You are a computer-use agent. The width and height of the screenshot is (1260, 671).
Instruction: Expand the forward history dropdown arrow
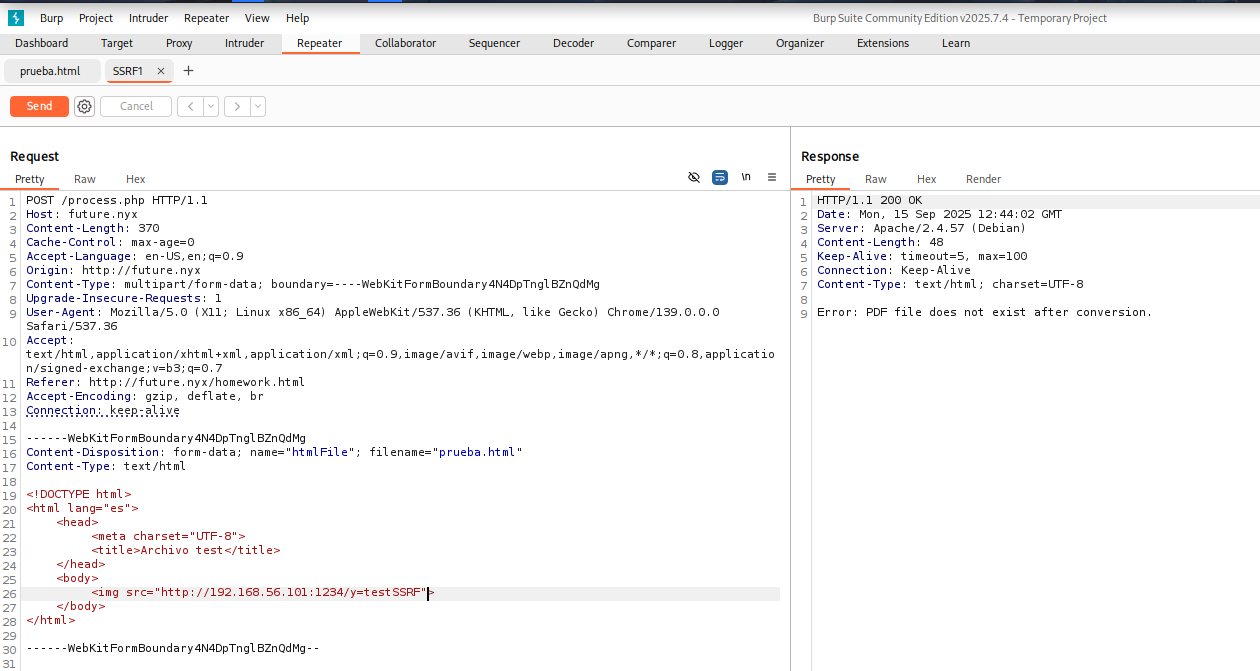(x=258, y=106)
